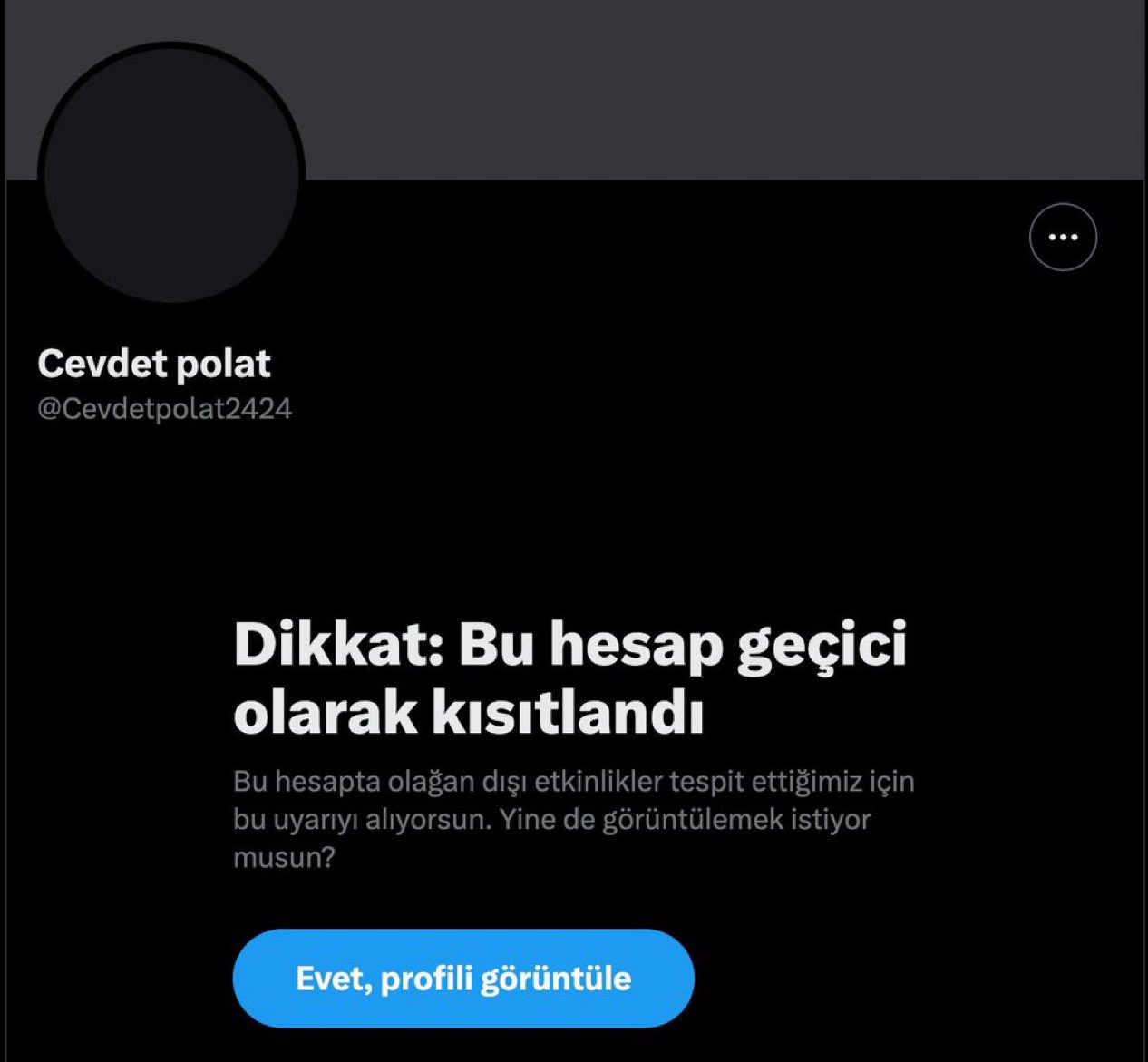1148x1062 pixels.
Task: Click the word 'Dikkat:' in the warning heading
Action: [338, 645]
